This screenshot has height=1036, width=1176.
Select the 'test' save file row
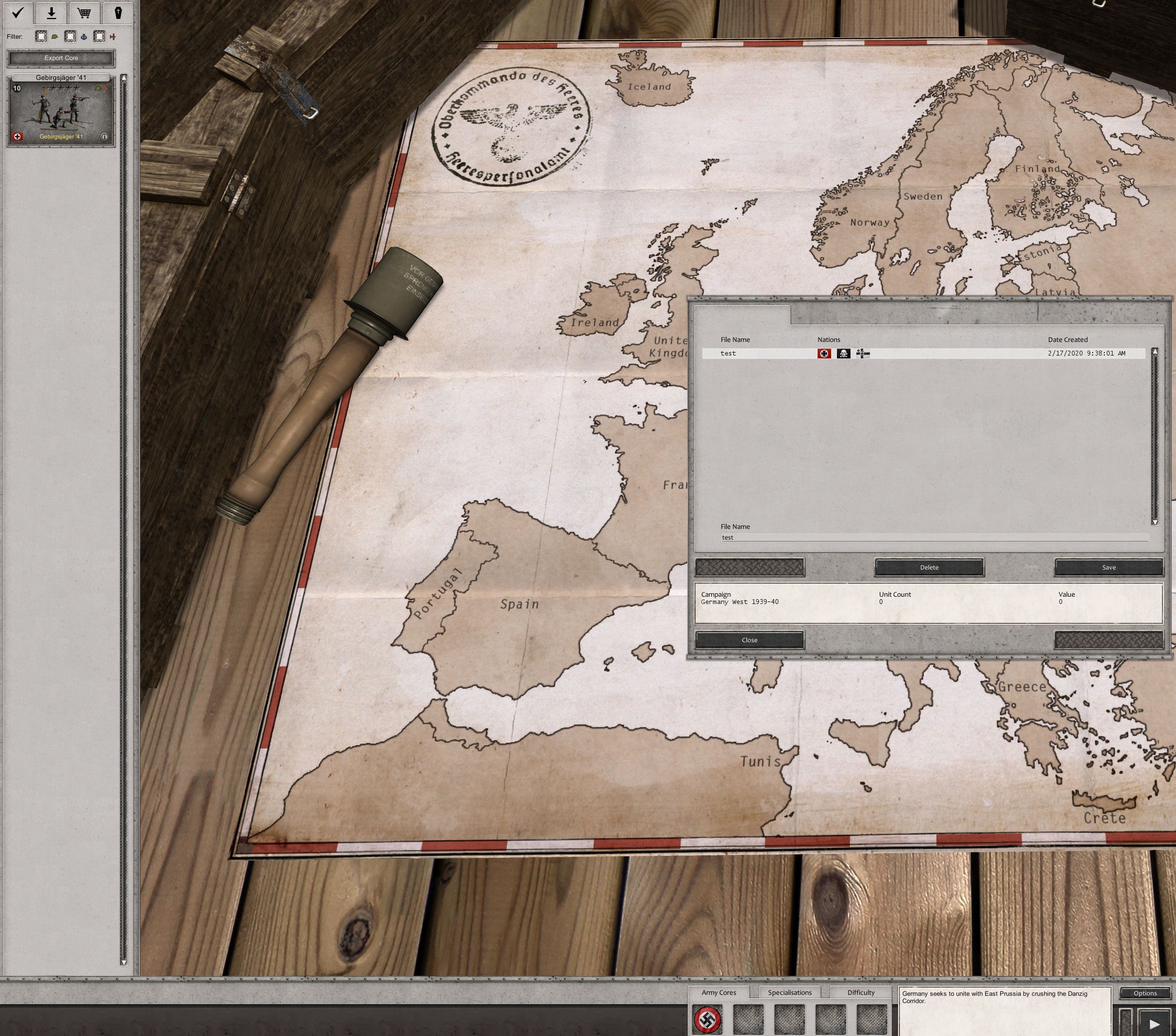coord(924,353)
